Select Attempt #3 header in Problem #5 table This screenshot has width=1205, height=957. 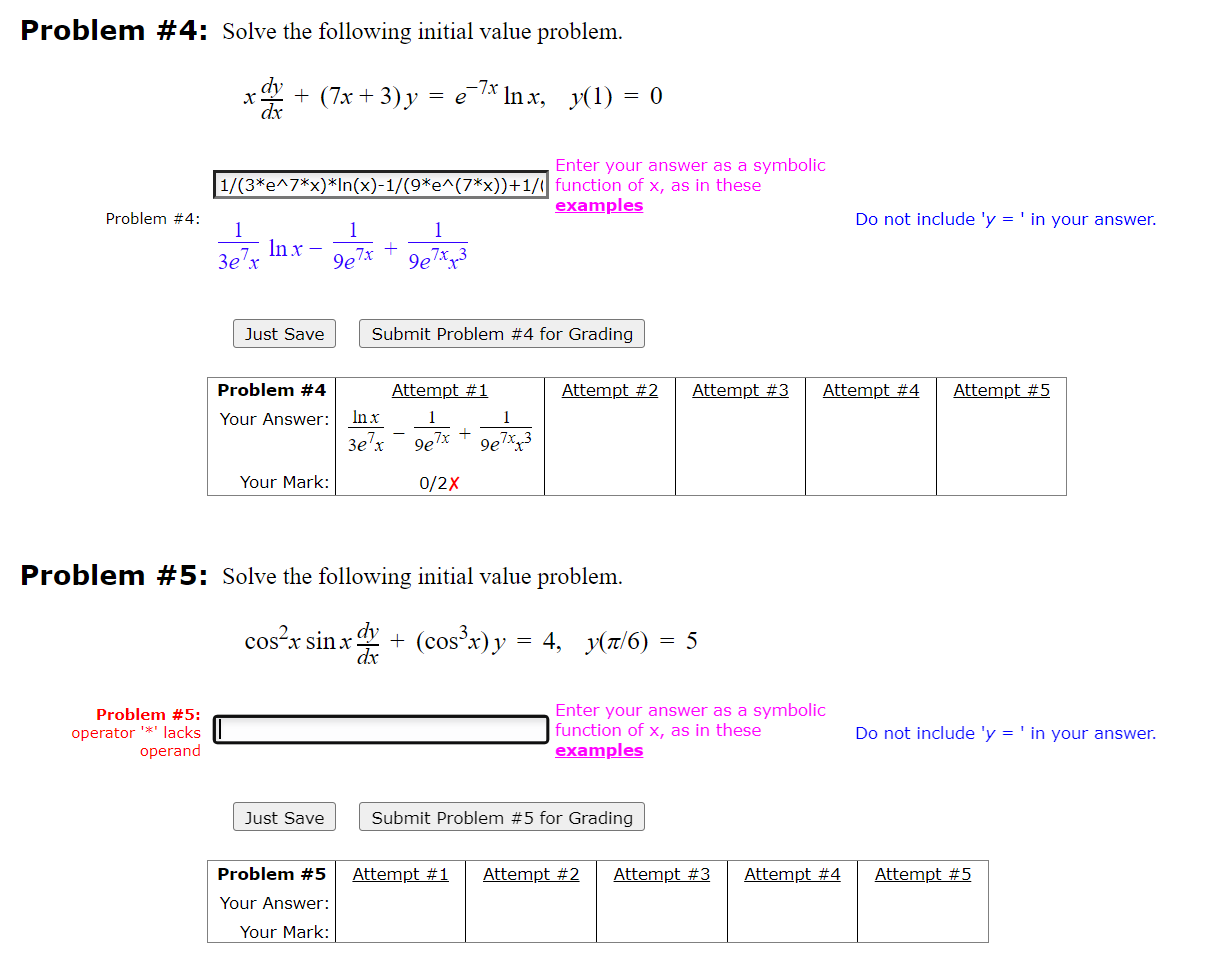[x=661, y=874]
